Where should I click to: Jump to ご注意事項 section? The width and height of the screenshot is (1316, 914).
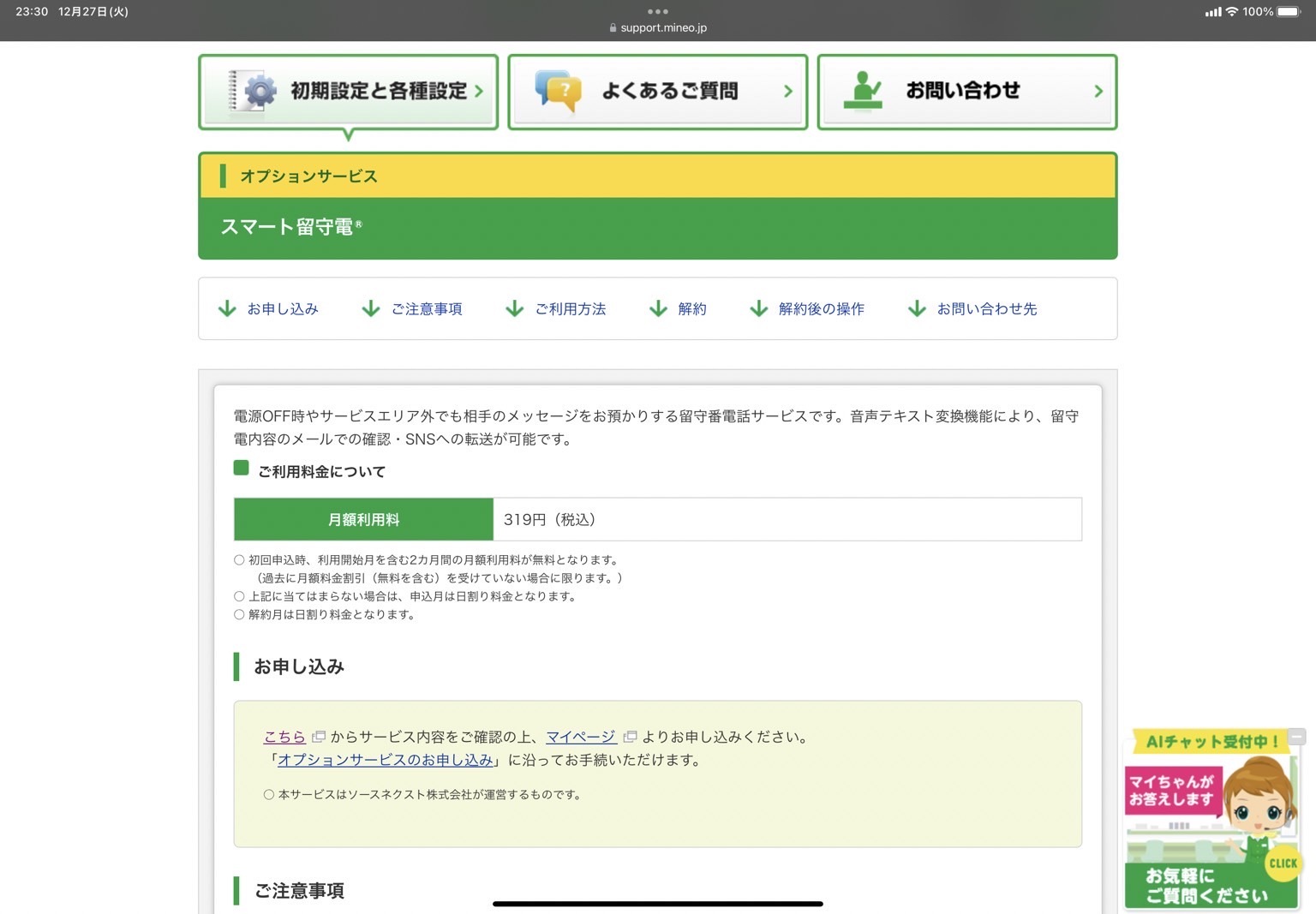coord(426,309)
